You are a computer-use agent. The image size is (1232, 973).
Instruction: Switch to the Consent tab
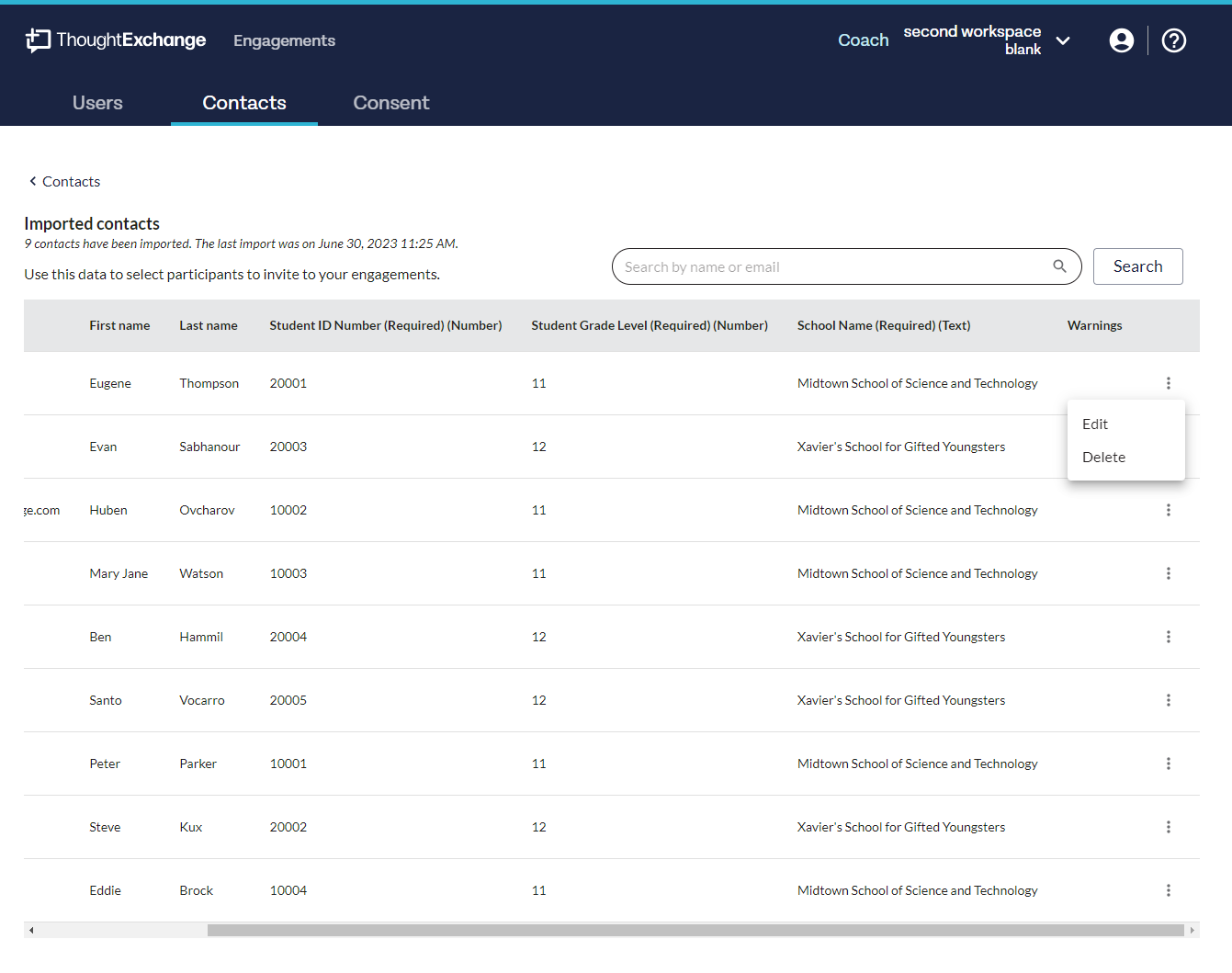click(x=390, y=103)
